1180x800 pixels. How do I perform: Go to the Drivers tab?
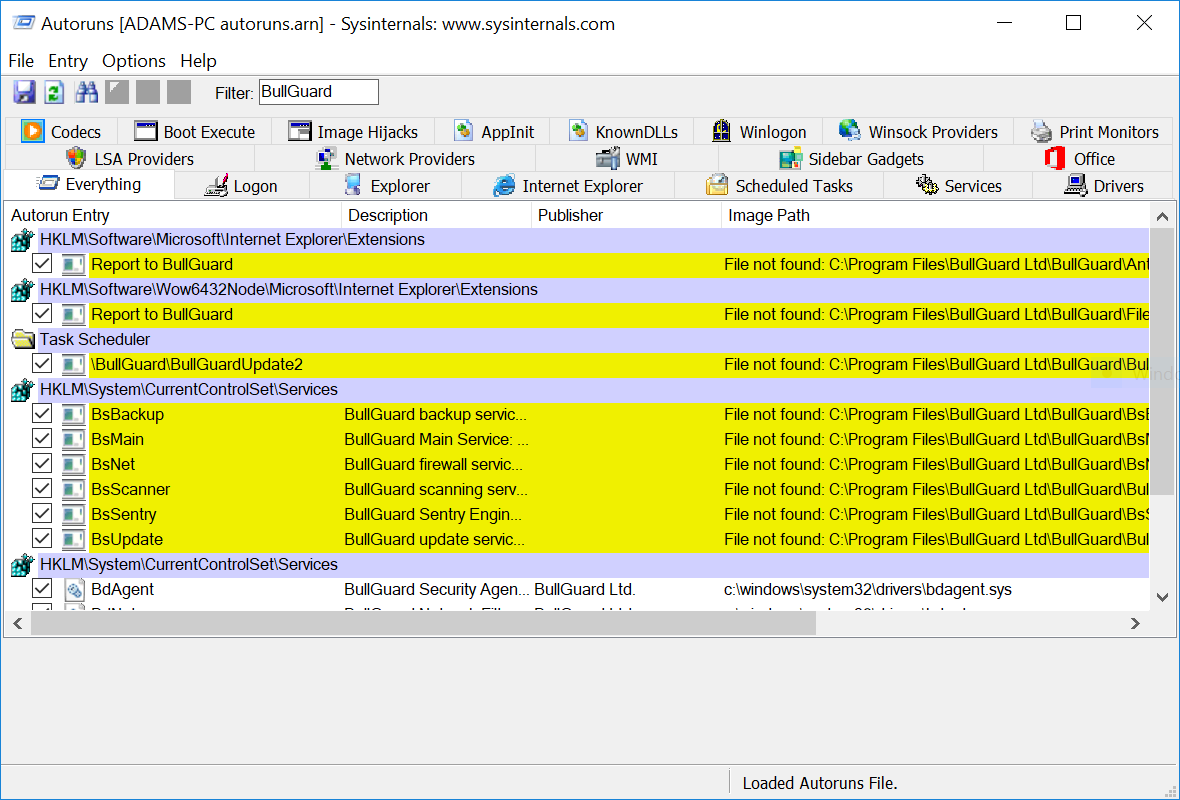(1103, 186)
